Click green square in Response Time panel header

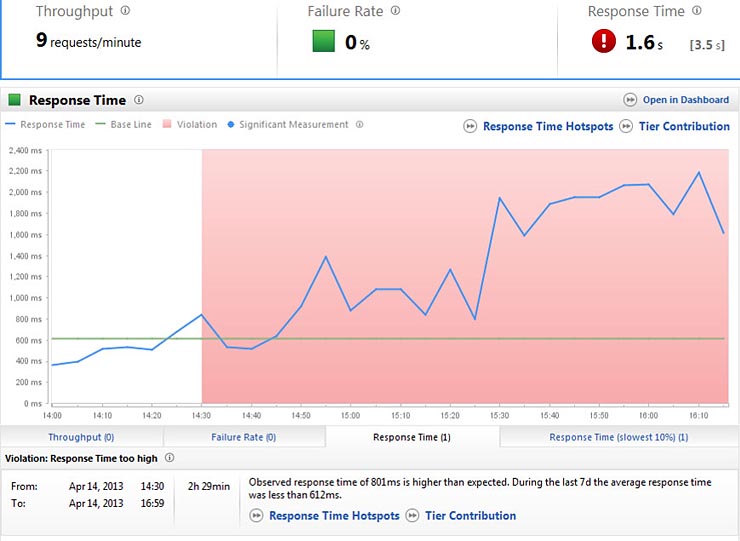point(15,100)
